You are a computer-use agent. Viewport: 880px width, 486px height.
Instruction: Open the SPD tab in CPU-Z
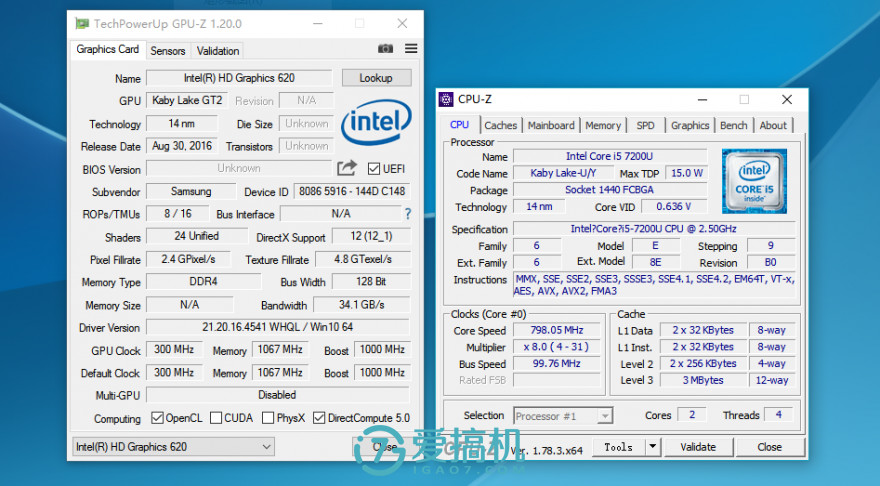(x=645, y=125)
